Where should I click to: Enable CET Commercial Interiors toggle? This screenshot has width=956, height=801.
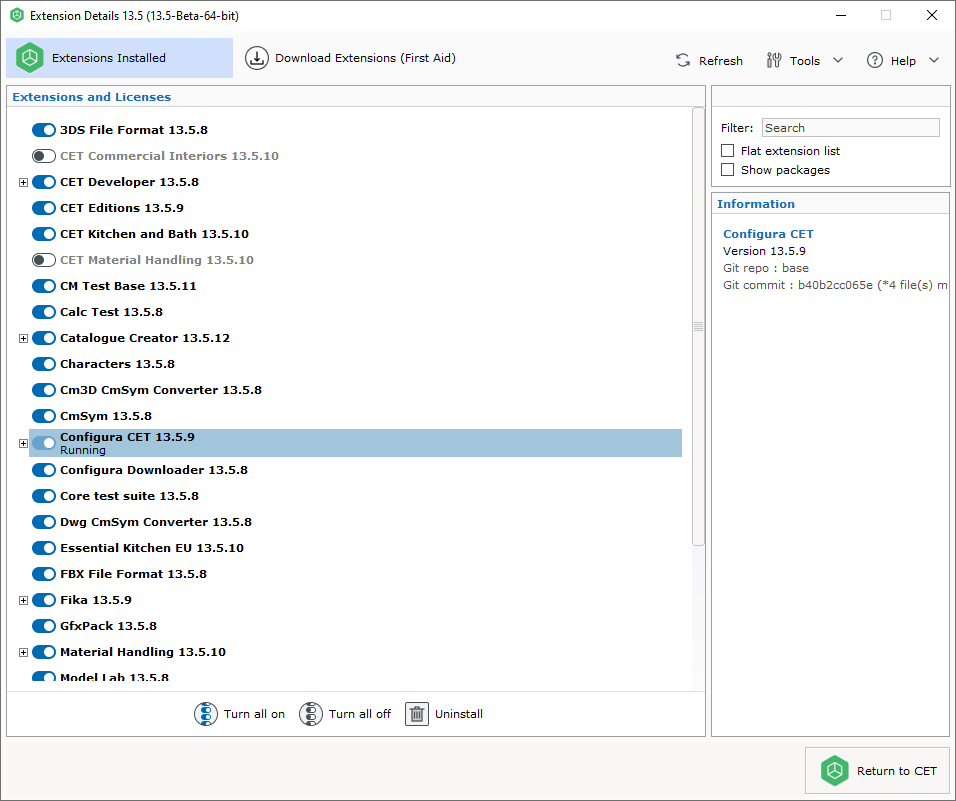[x=44, y=156]
